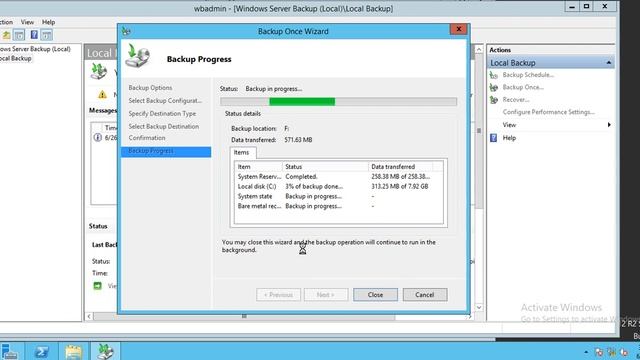Open PowerShell from the taskbar

(41, 351)
